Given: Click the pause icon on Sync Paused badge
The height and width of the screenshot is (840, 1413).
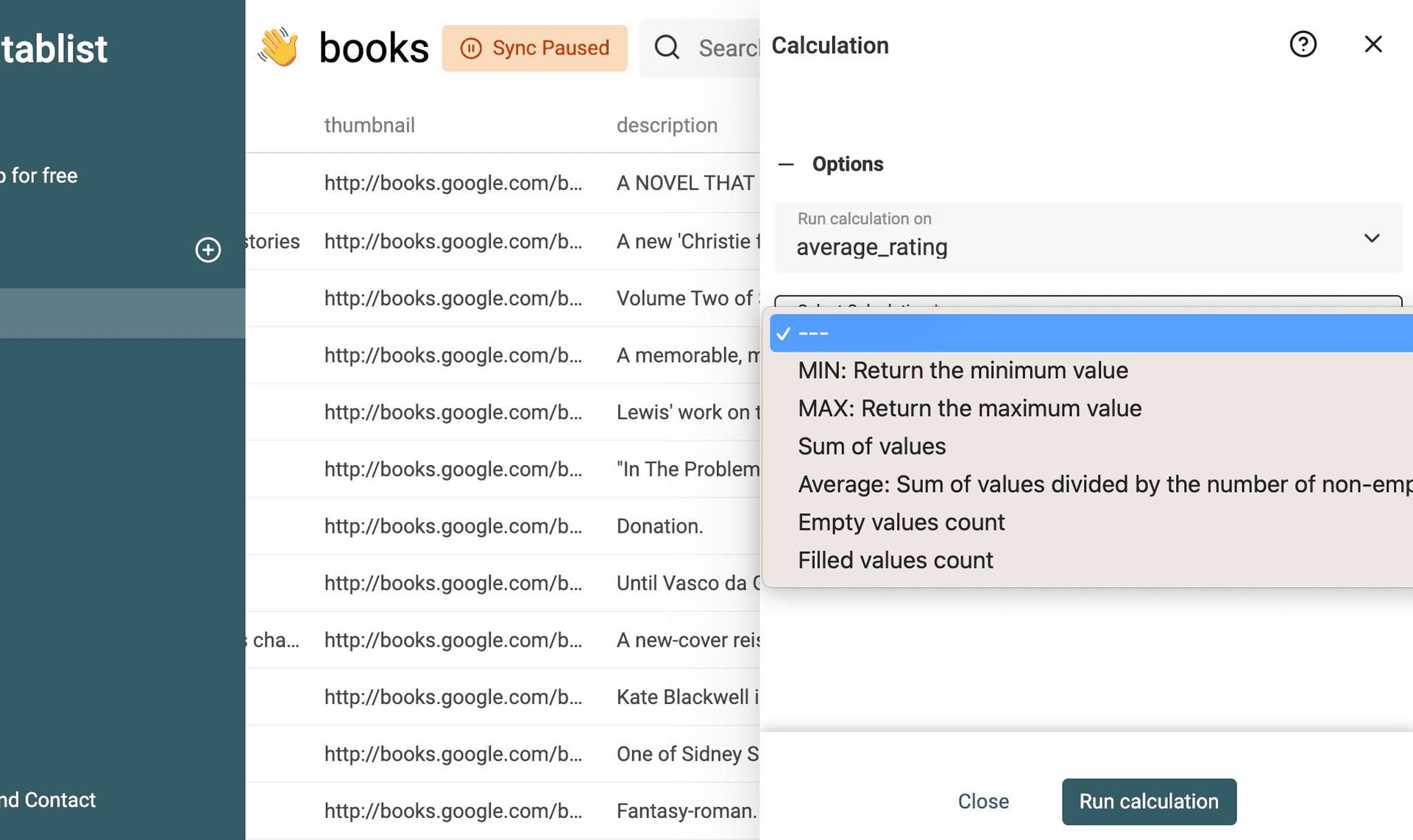Looking at the screenshot, I should [x=470, y=48].
